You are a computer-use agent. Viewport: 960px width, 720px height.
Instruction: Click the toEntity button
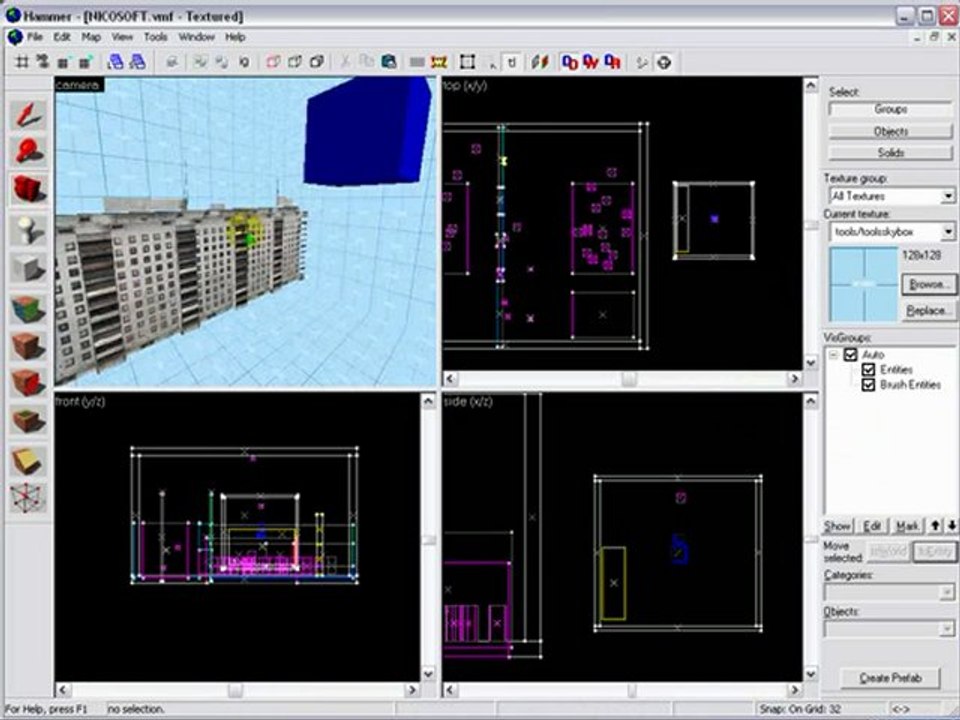934,551
